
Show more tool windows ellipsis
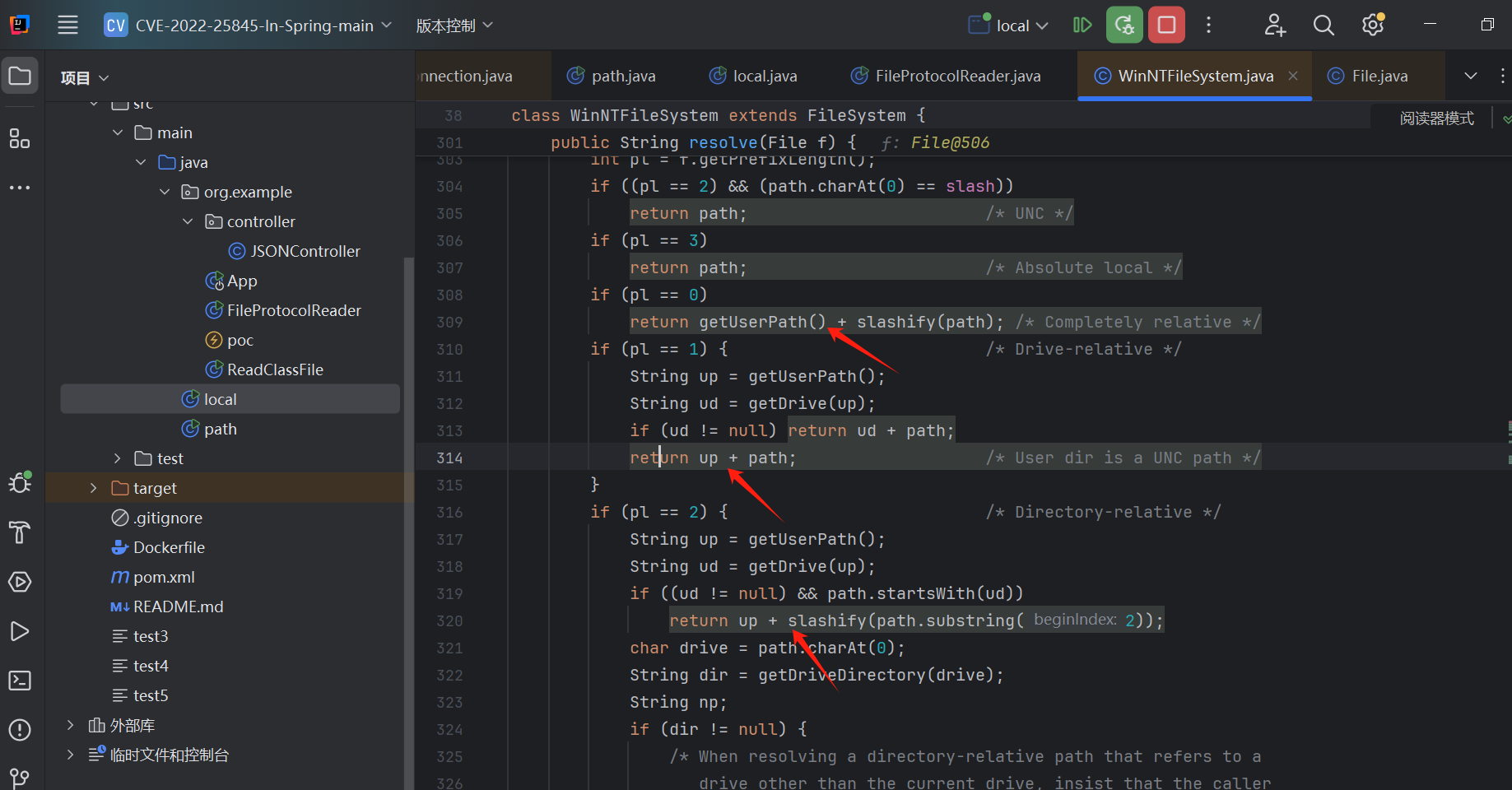click(x=20, y=188)
